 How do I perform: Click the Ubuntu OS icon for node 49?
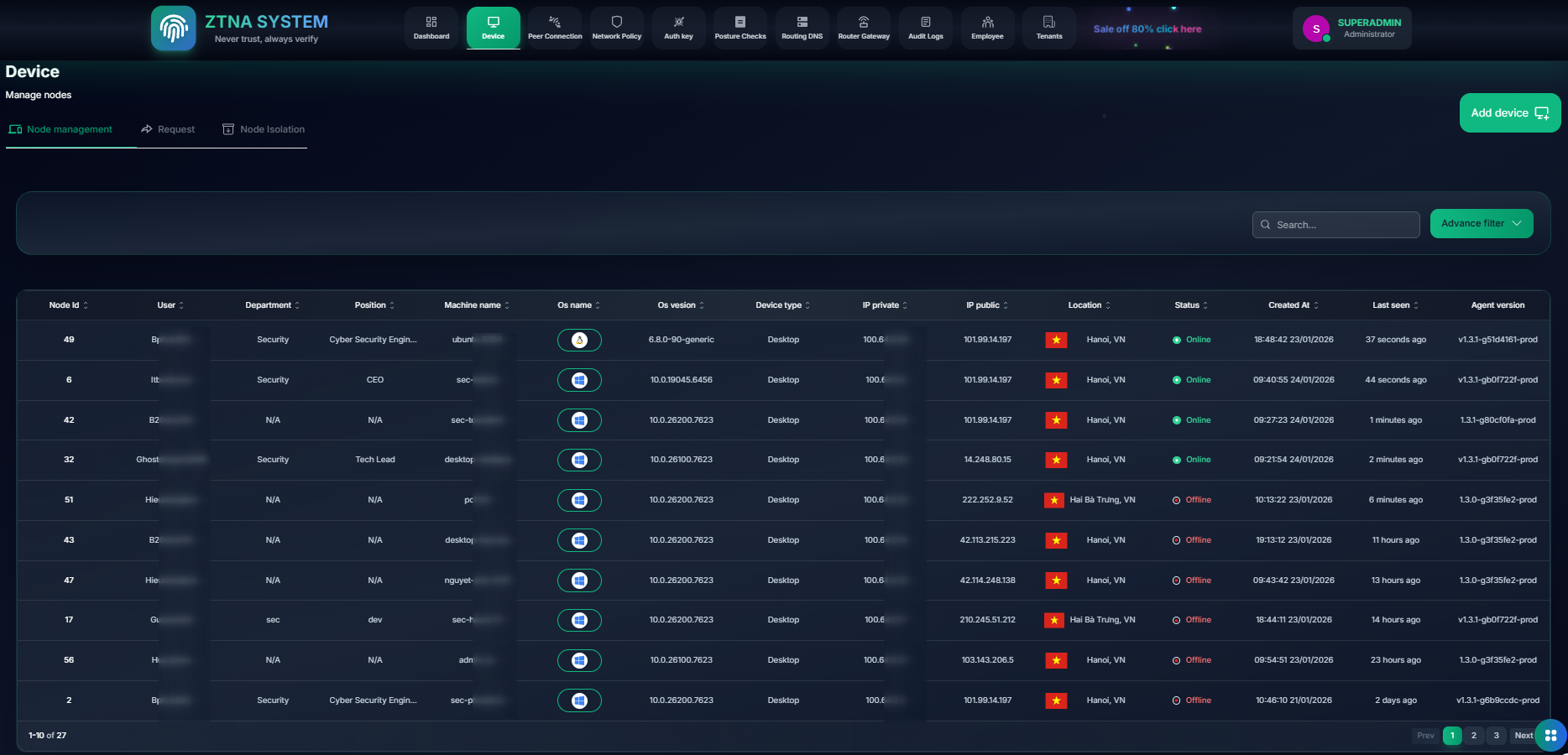[x=579, y=340]
